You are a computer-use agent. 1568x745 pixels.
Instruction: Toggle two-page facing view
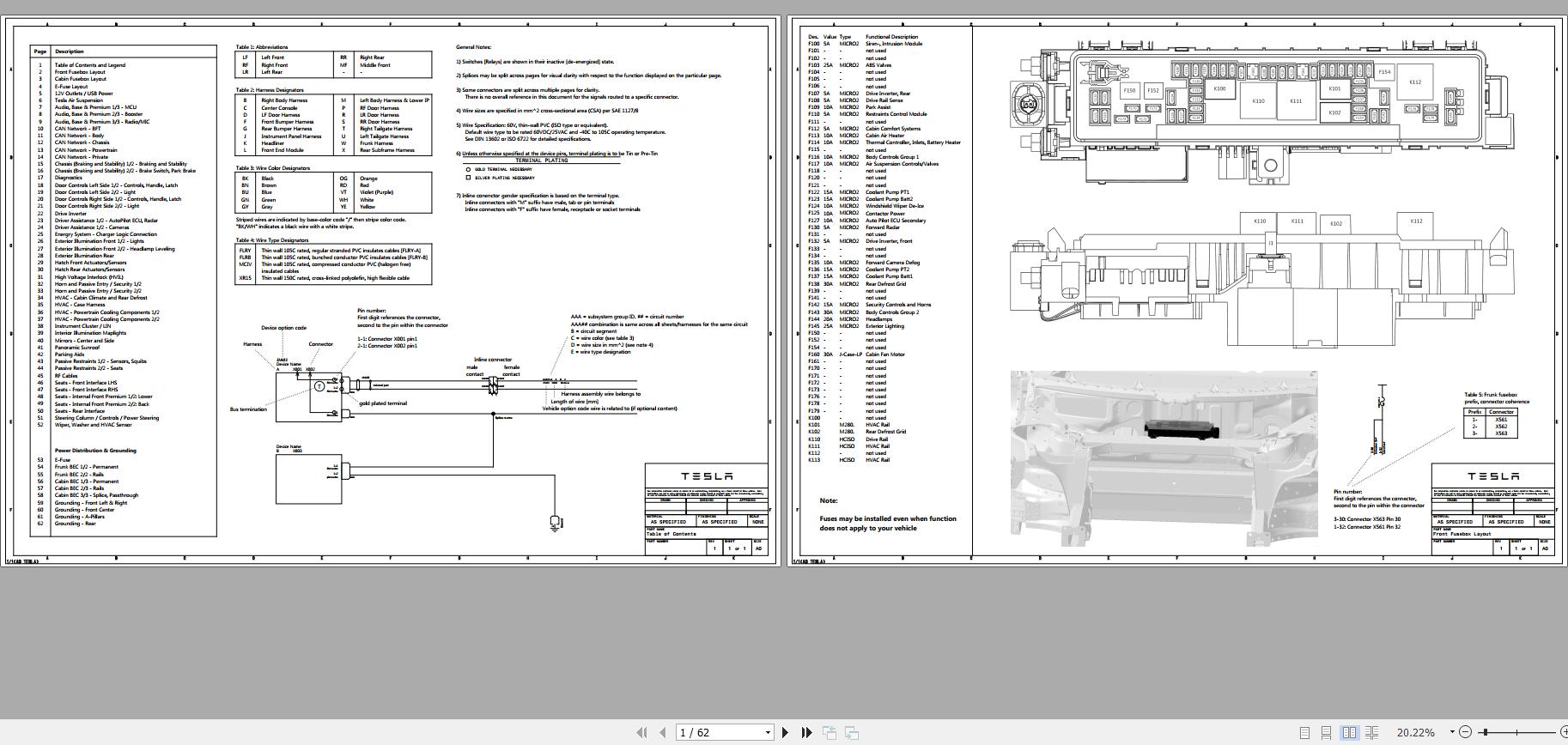coord(1349,732)
